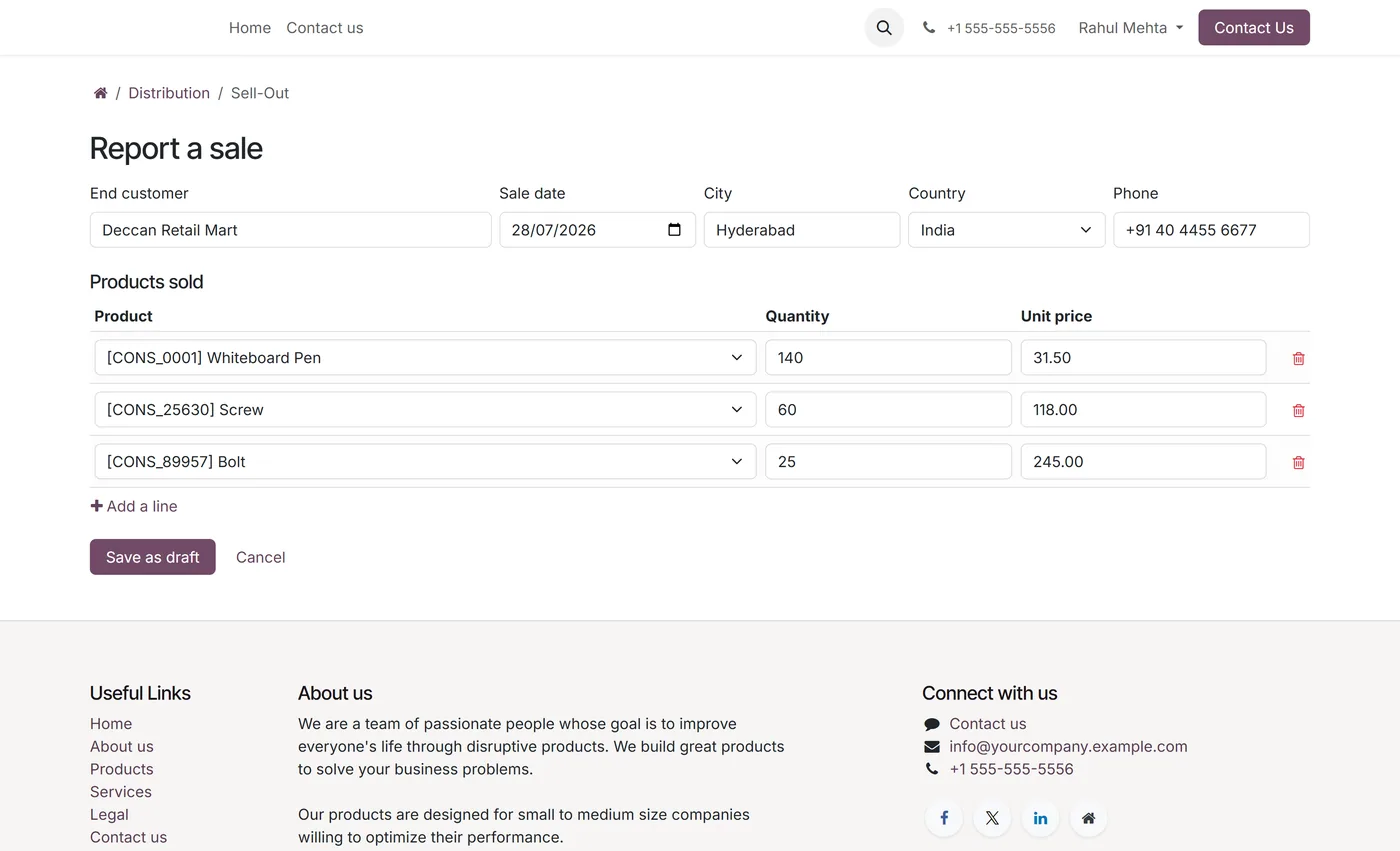
Task: Open Contact us link under Useful Links
Action: 128,837
